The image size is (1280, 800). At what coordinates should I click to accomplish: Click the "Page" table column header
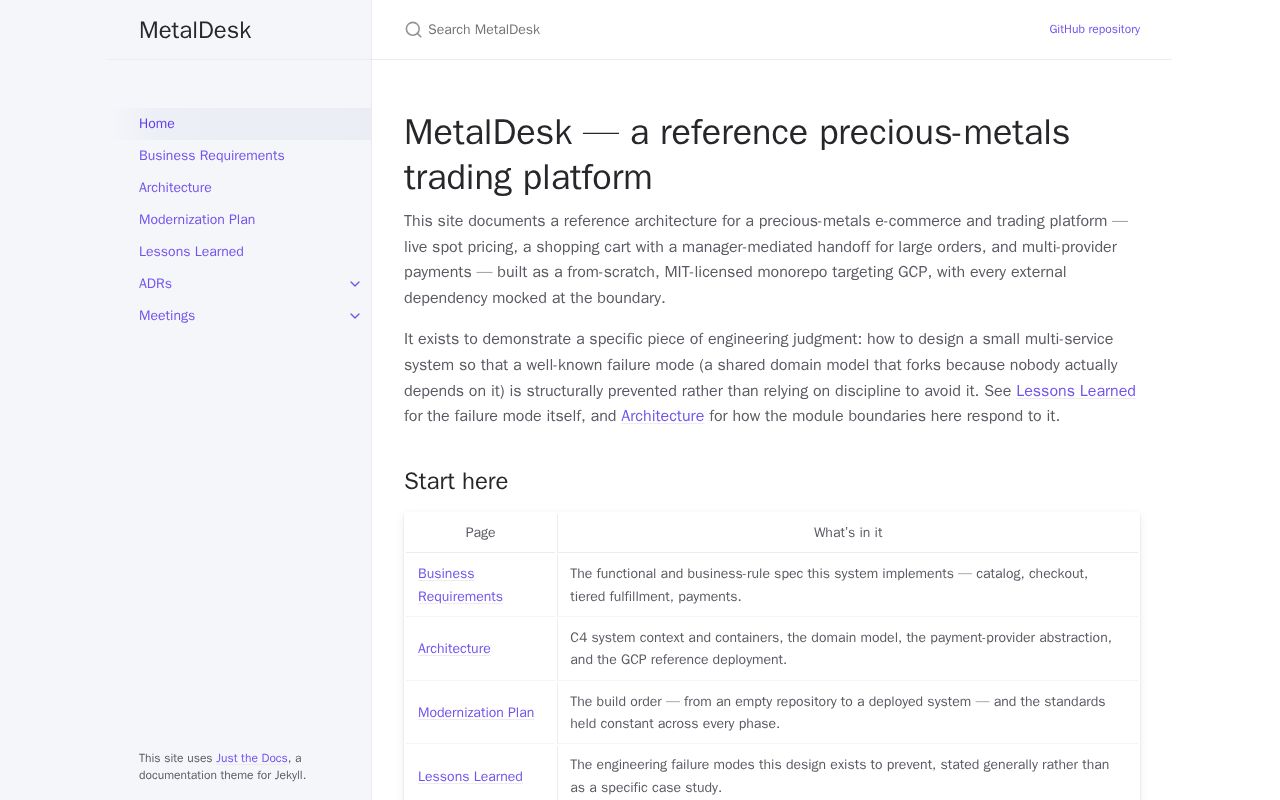pyautogui.click(x=480, y=533)
